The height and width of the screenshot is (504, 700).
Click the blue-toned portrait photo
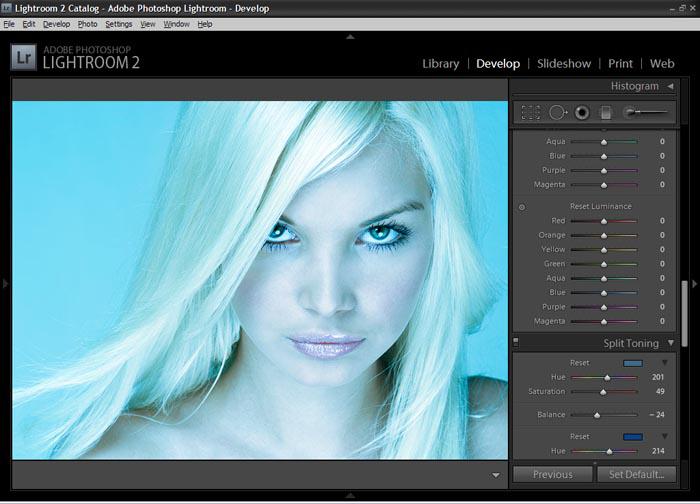pos(260,280)
